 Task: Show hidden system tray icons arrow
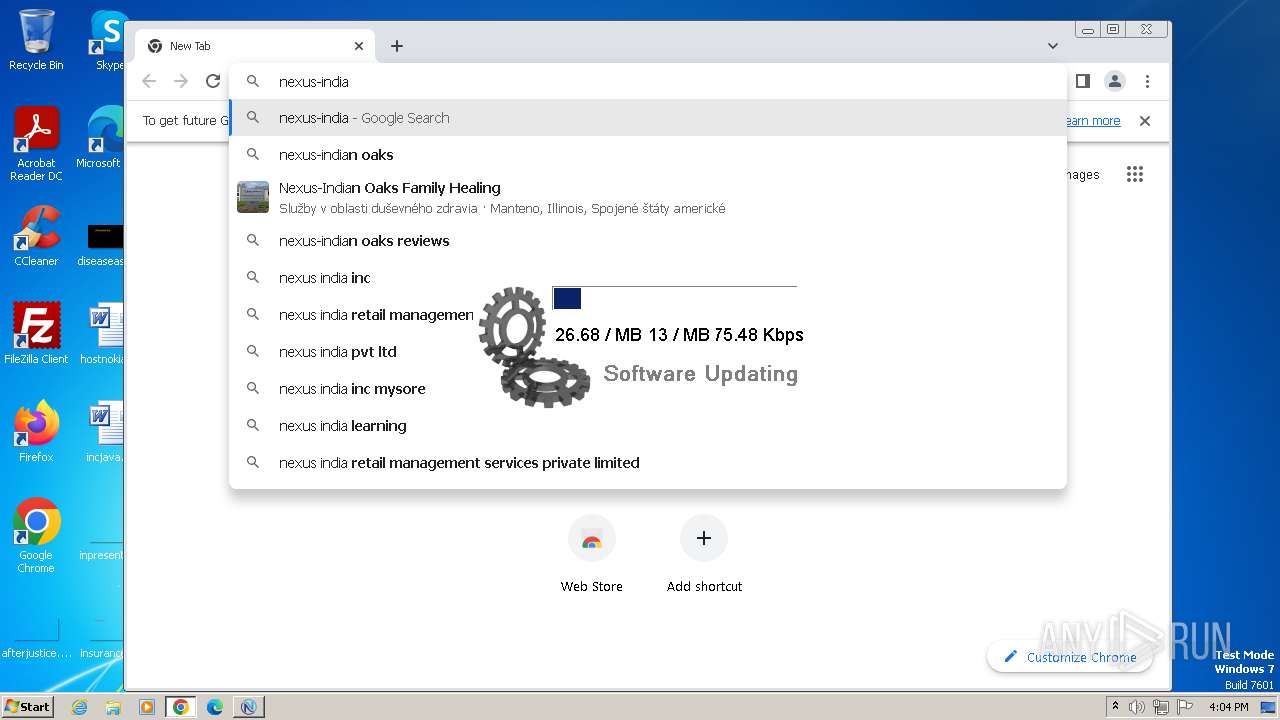(x=1115, y=707)
